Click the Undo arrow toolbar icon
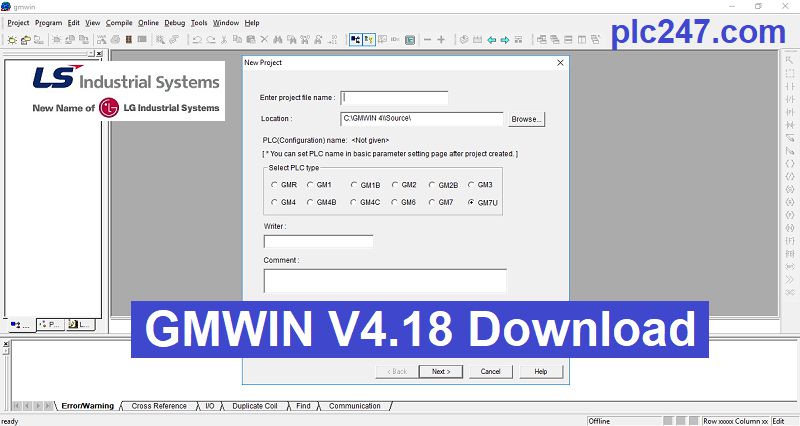The height and width of the screenshot is (426, 800). (197, 40)
